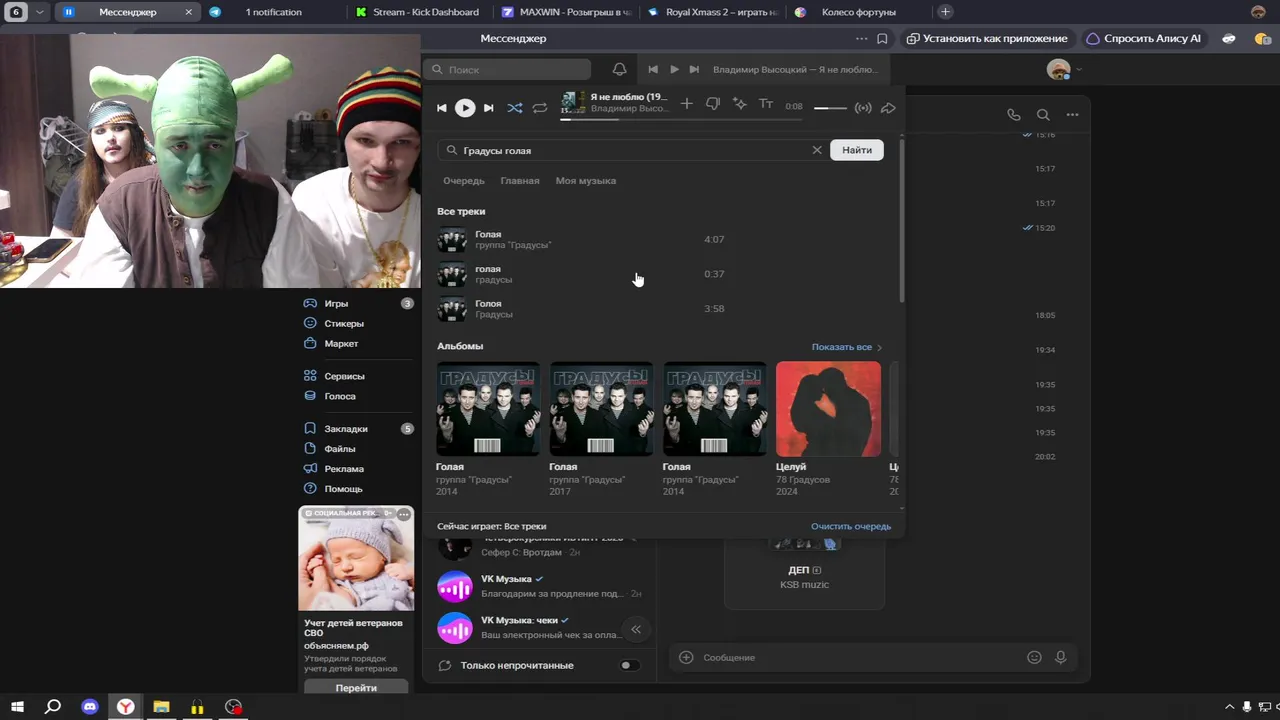Collapse the chat list with double-chevron button

tap(635, 629)
